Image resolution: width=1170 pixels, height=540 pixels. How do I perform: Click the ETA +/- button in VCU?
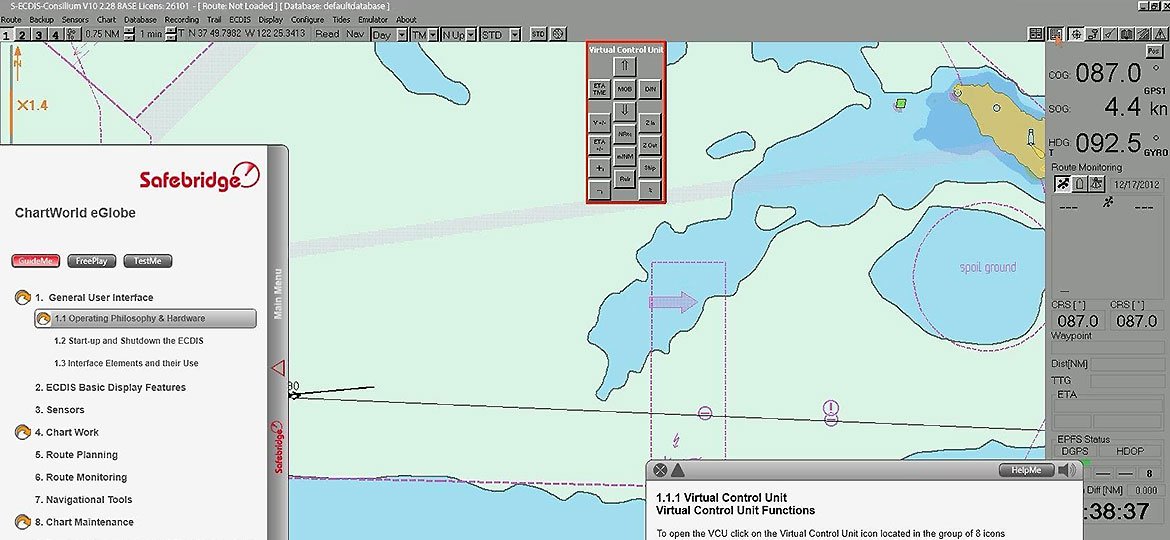pyautogui.click(x=599, y=145)
